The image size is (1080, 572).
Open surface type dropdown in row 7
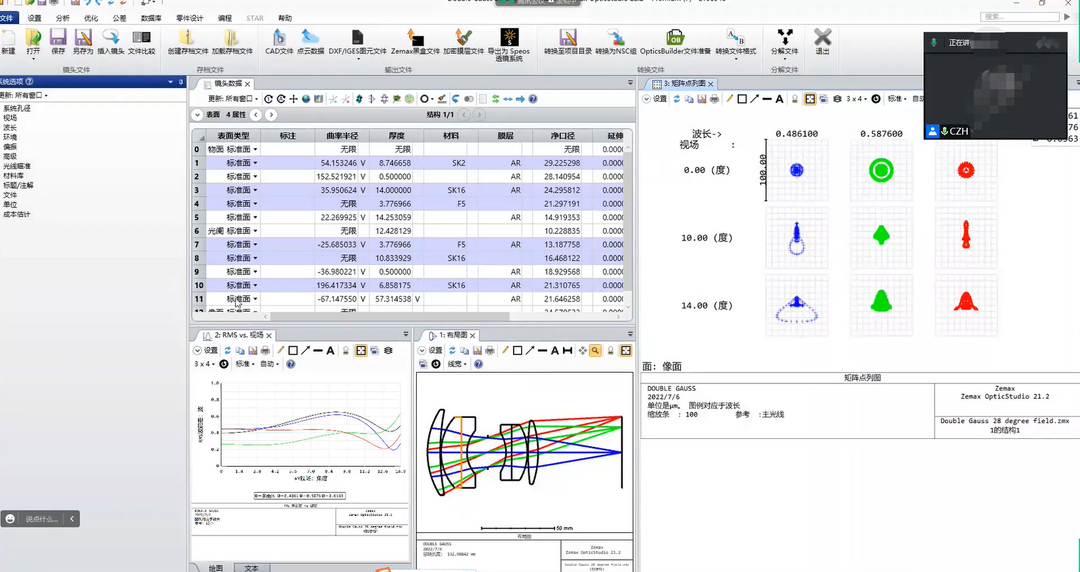pos(256,245)
